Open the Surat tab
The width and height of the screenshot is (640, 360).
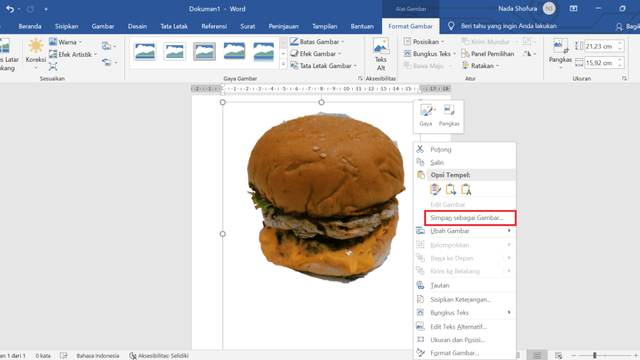click(x=248, y=26)
